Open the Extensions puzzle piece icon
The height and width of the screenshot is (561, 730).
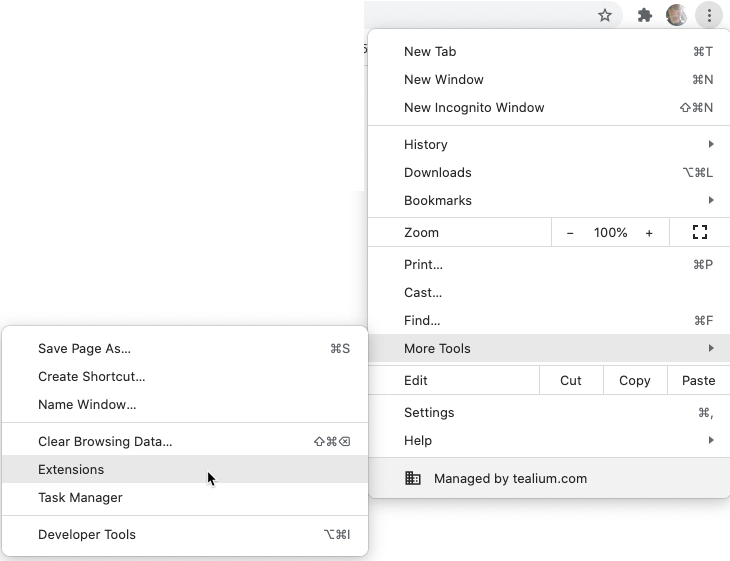(645, 15)
